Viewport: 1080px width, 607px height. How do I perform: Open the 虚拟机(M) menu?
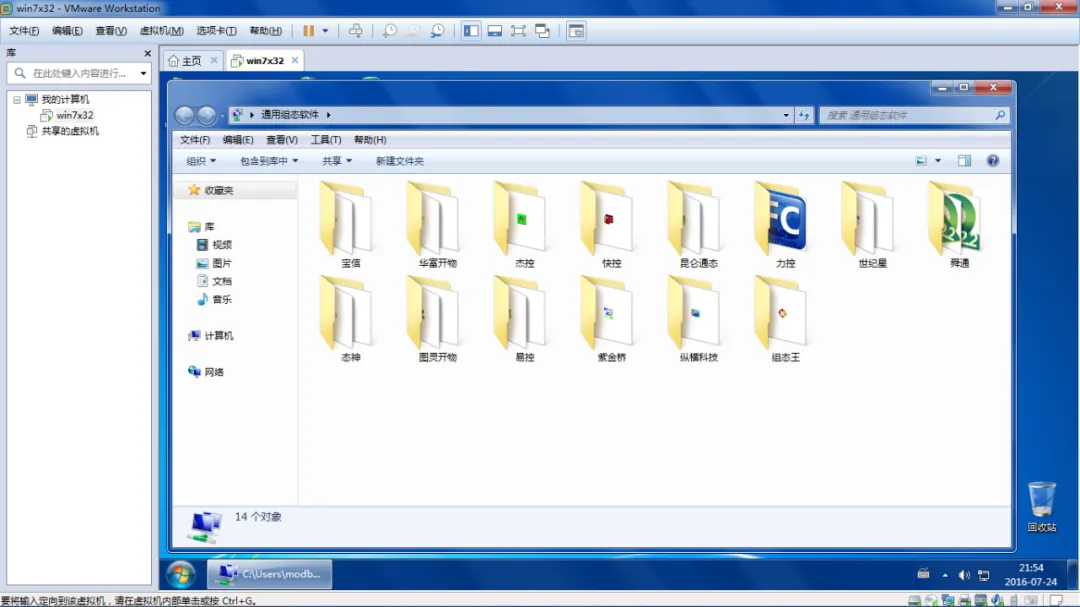(x=162, y=30)
